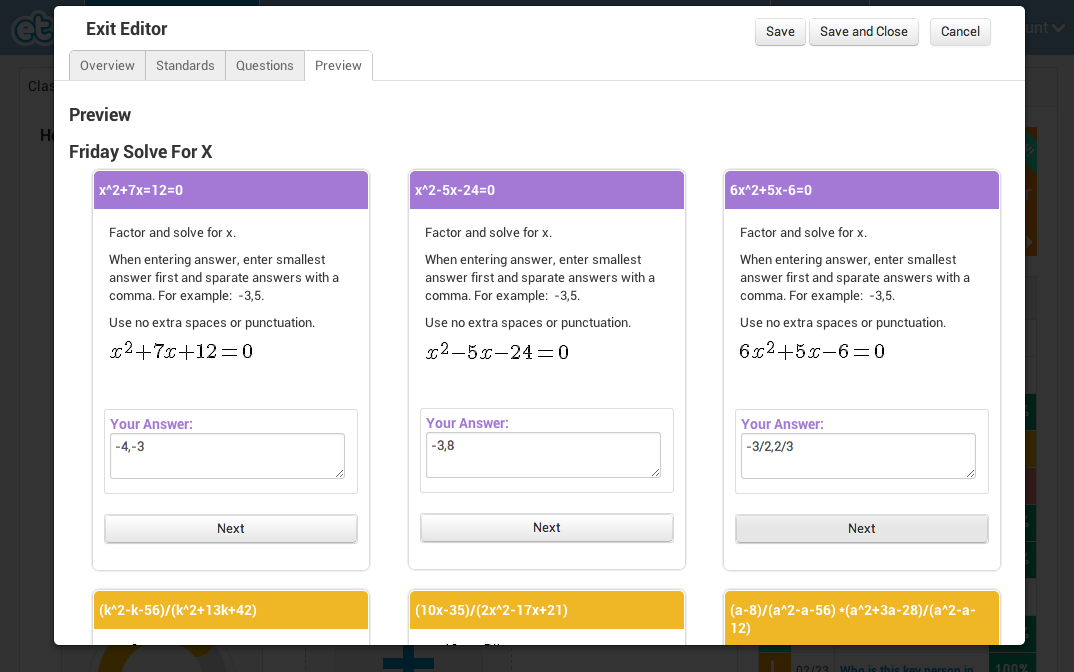
Task: Select purple header x^2+7x=12=0
Action: (x=231, y=190)
